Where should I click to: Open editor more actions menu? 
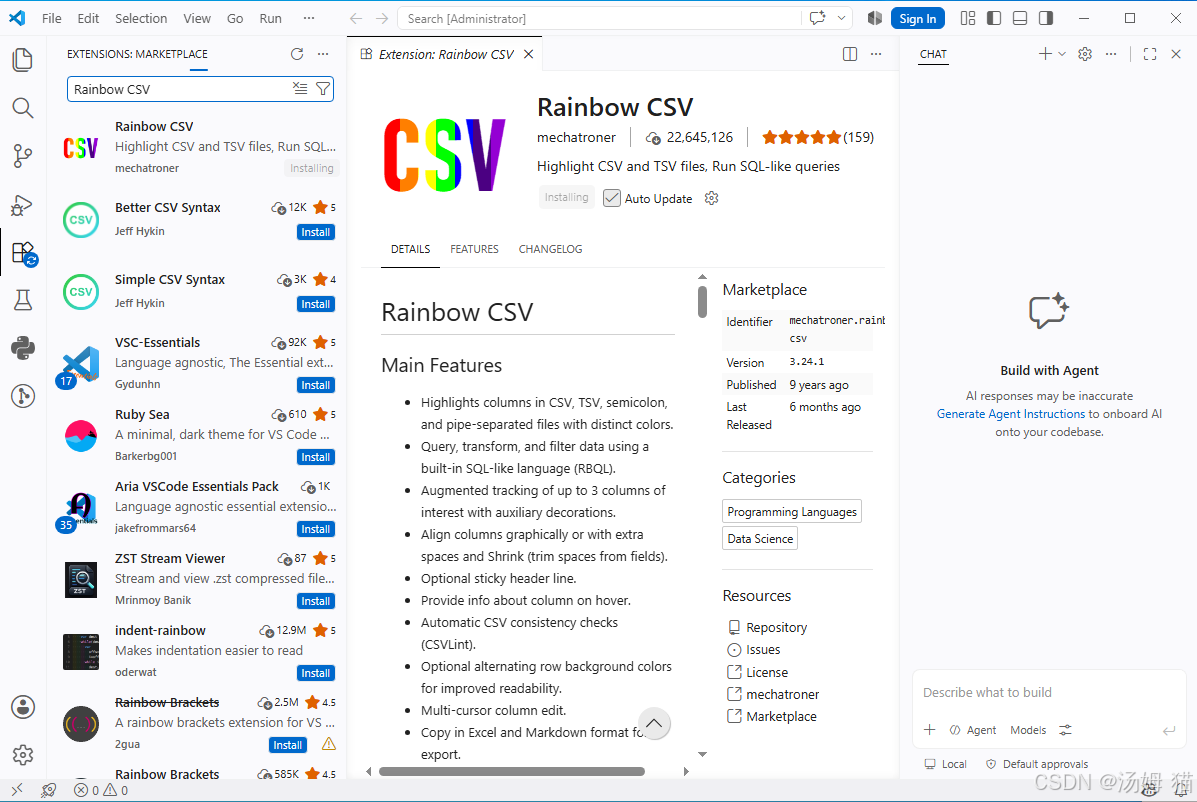(876, 54)
